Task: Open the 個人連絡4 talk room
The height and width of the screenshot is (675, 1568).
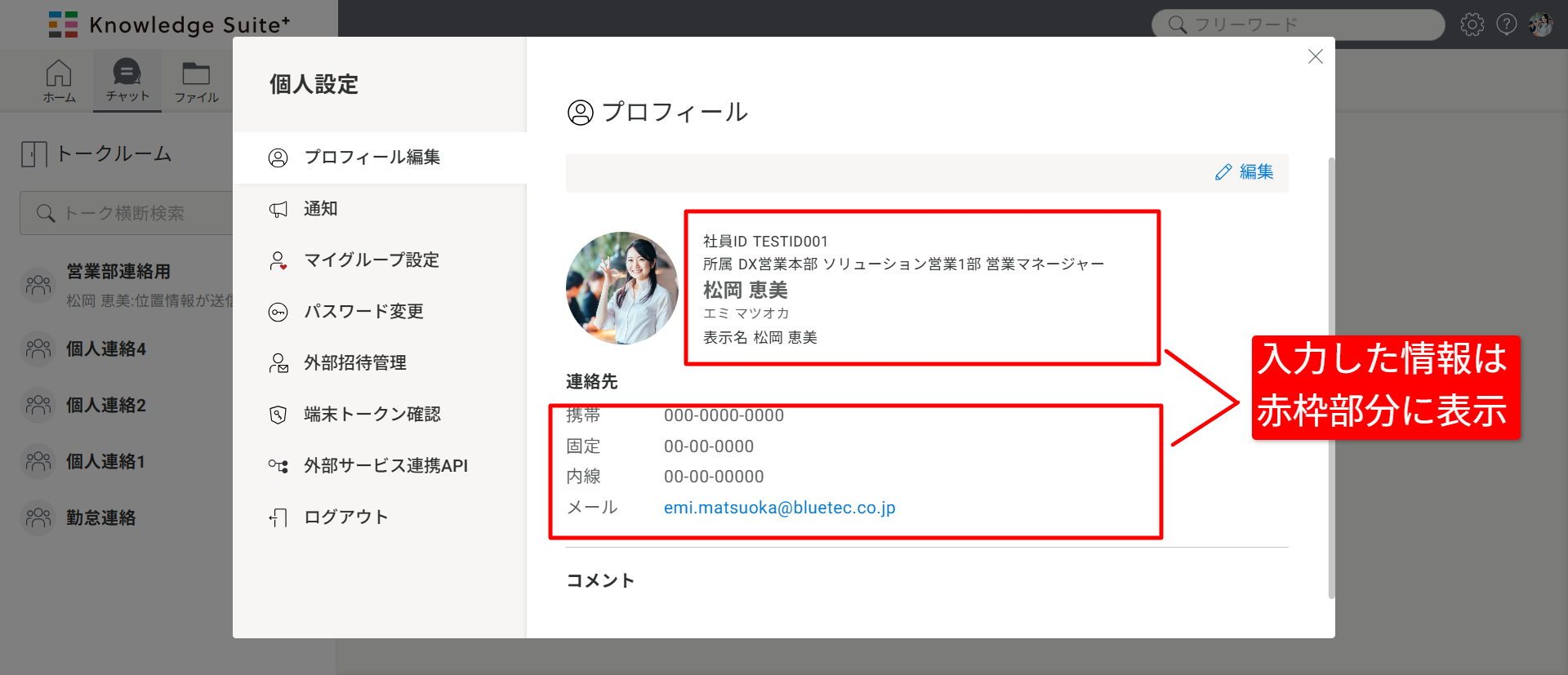Action: click(x=106, y=349)
